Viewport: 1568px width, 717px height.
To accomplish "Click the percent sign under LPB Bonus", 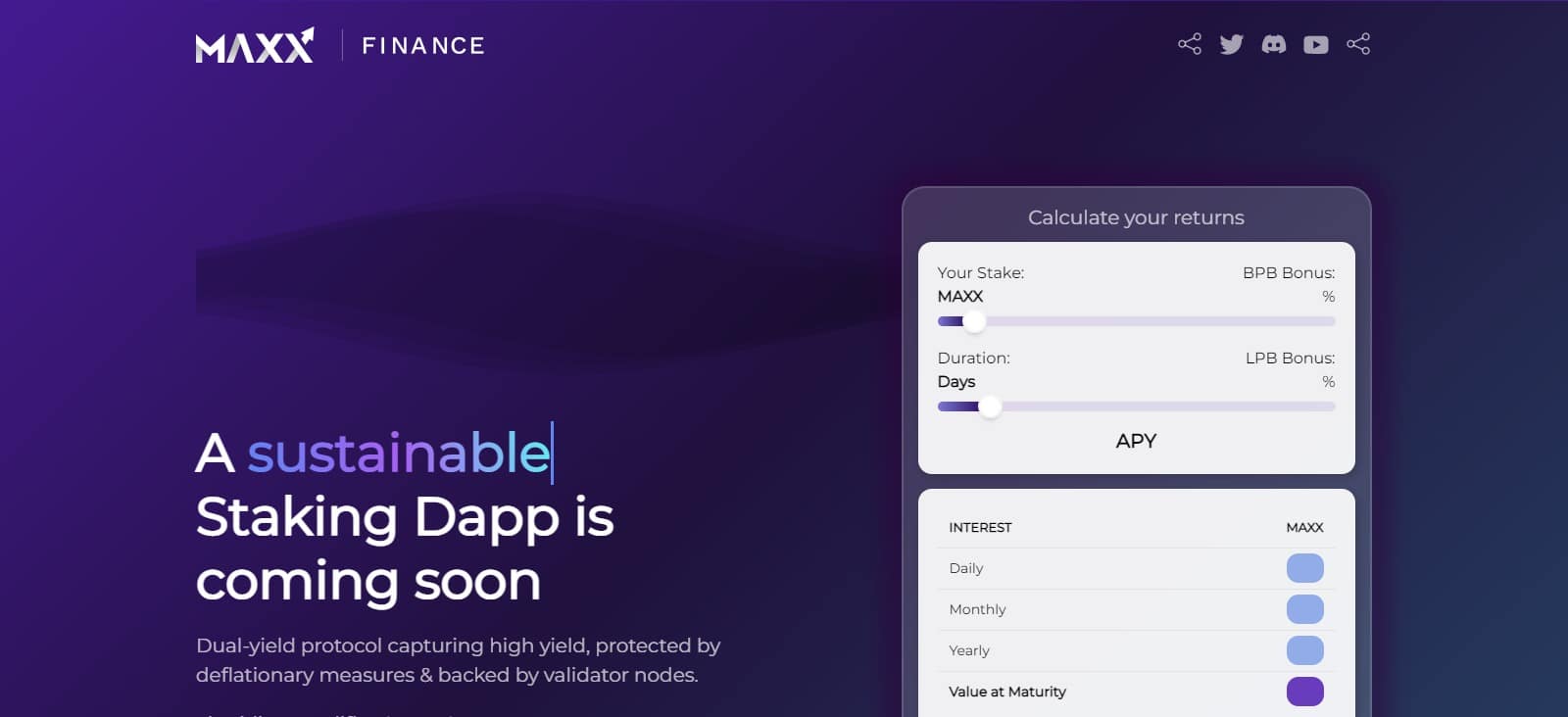I will tap(1328, 382).
